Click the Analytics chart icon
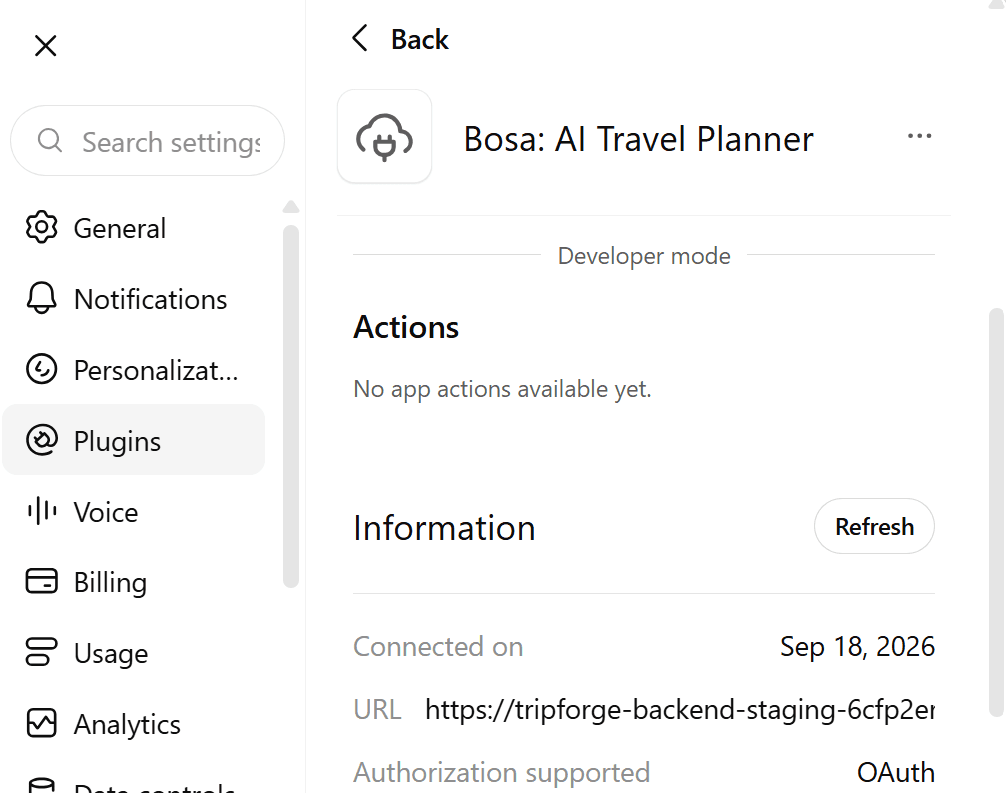The image size is (1006, 793). (x=42, y=723)
